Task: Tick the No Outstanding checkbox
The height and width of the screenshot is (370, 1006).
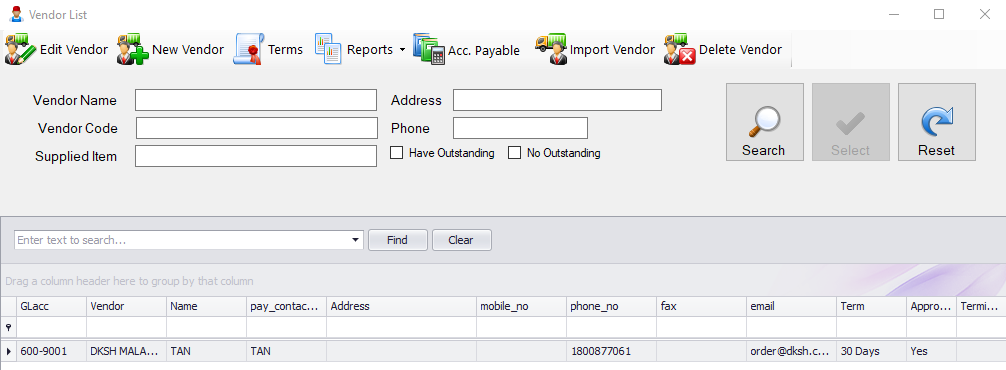Action: coord(515,153)
